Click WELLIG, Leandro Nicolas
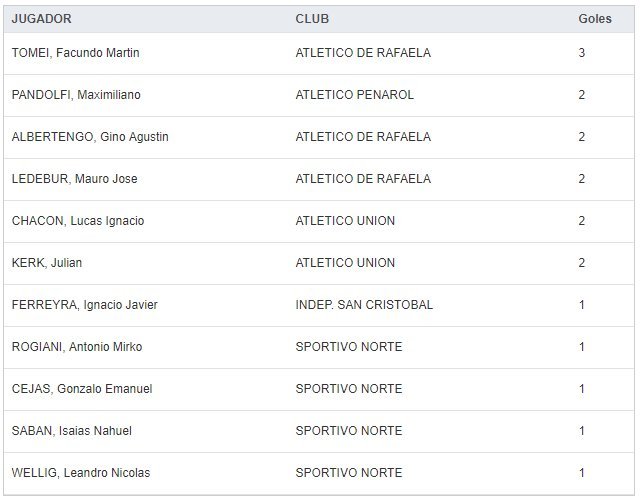 point(81,473)
